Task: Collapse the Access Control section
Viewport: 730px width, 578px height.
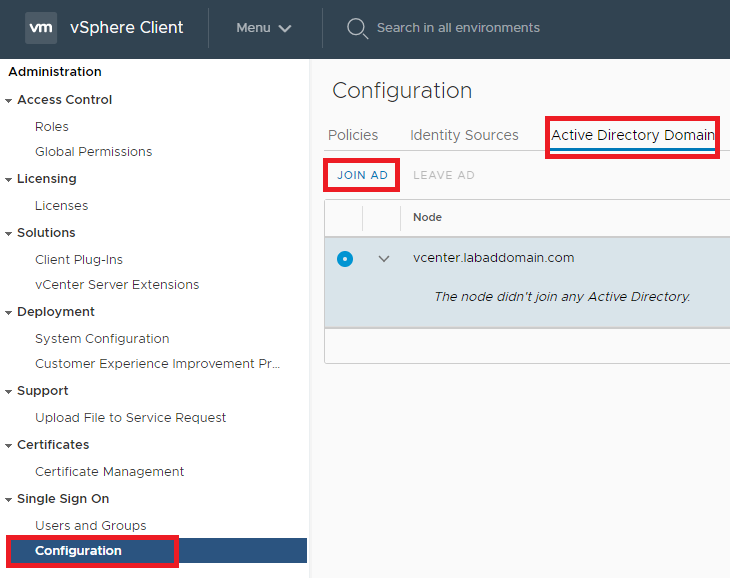Action: (x=9, y=100)
